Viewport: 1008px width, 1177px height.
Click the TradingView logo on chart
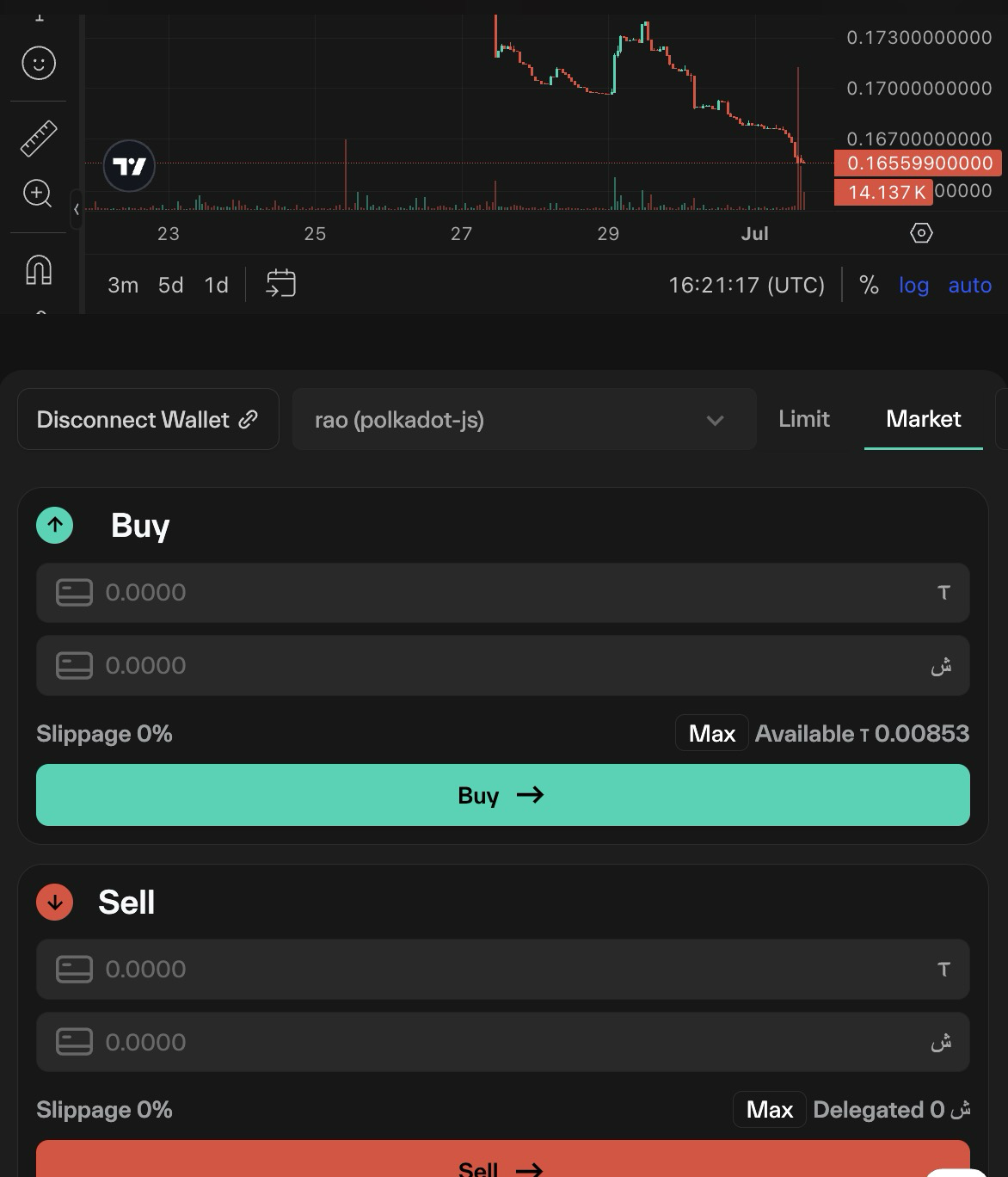[x=129, y=166]
